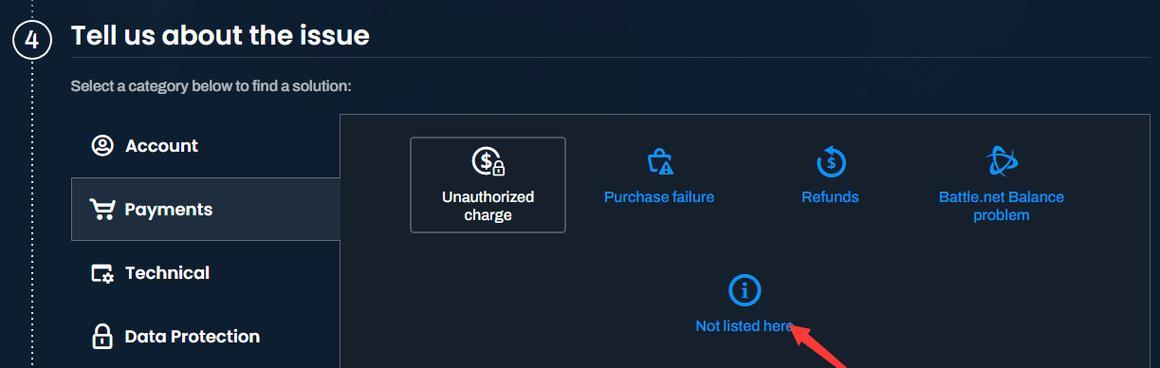Choose Battle.net Balance problem link
Viewport: 1160px width, 368px height.
click(1001, 206)
